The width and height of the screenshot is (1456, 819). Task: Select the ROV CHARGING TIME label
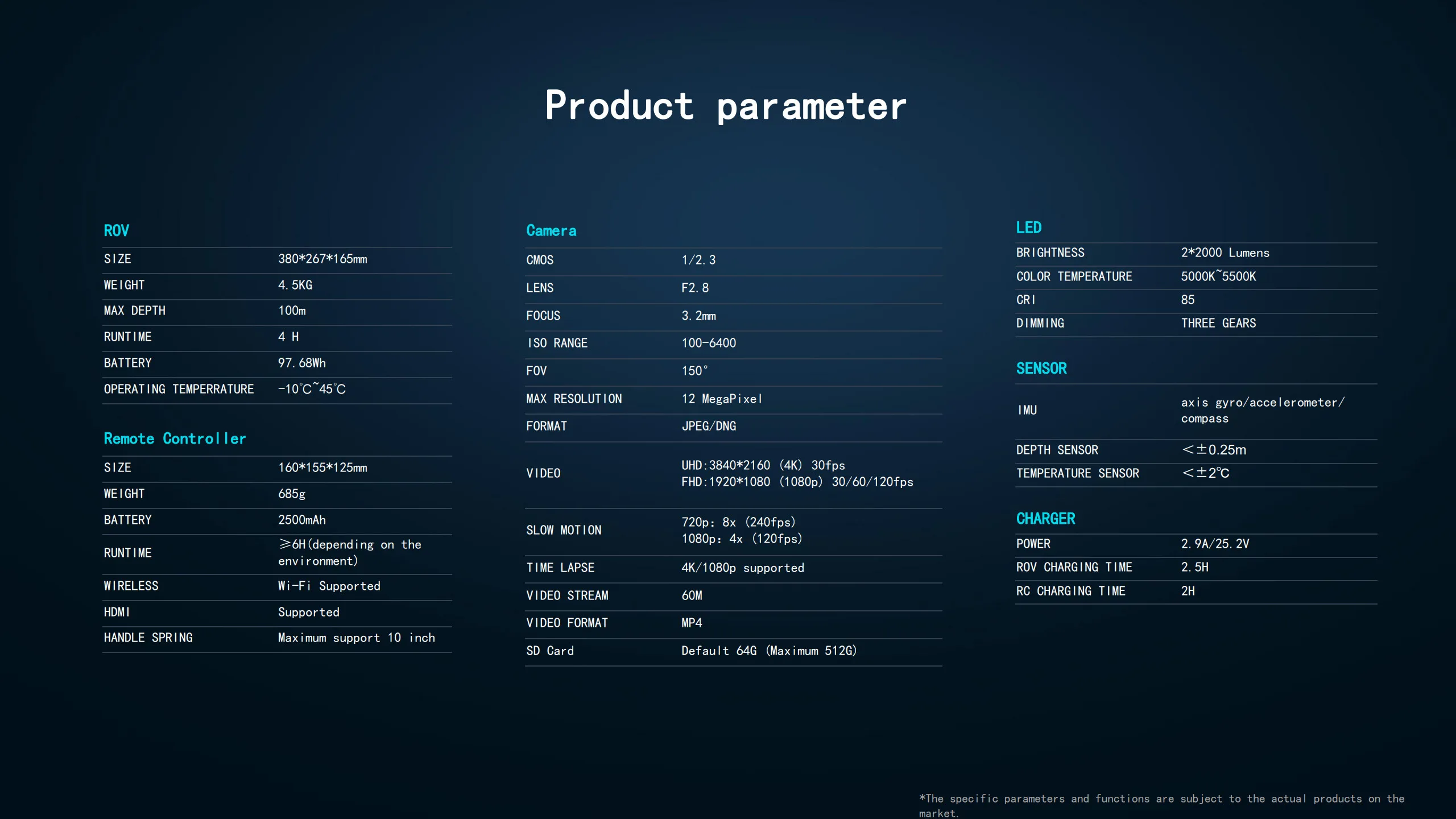point(1074,567)
